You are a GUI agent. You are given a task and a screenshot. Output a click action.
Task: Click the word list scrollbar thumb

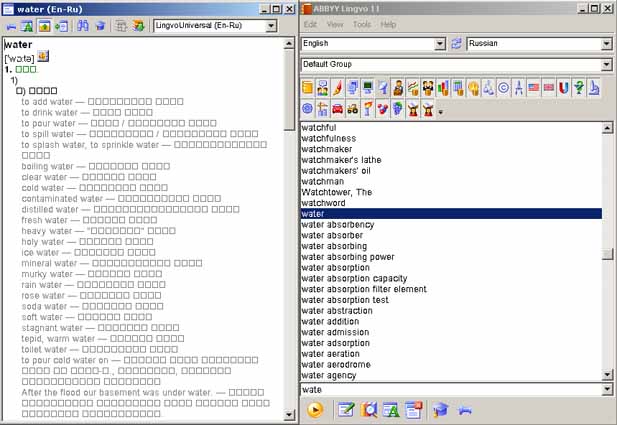pos(607,254)
